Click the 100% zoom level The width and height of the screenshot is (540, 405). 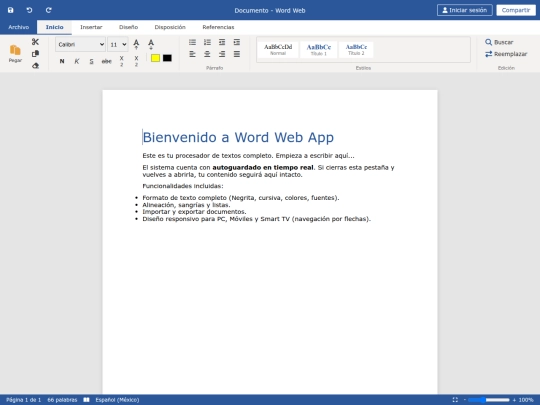click(526, 400)
